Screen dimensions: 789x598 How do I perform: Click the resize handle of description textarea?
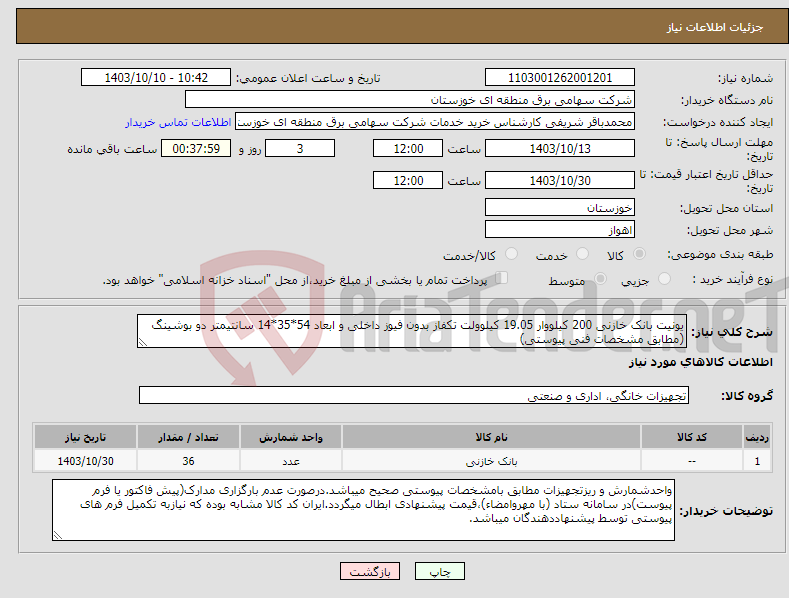(143, 342)
